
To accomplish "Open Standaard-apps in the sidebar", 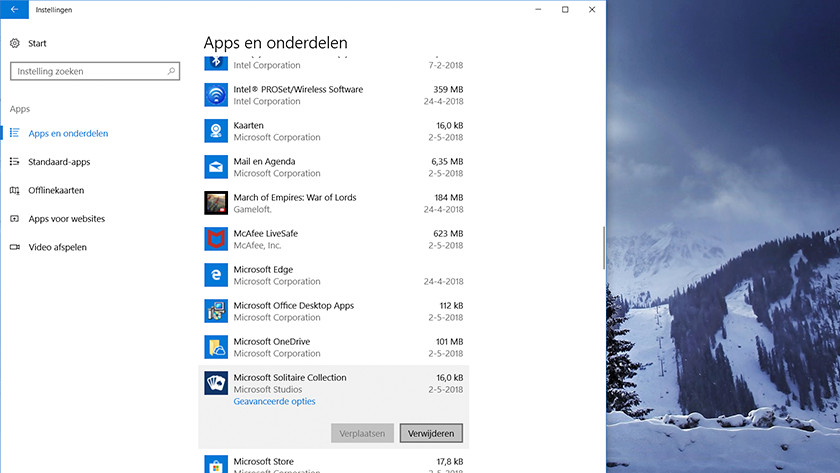I will pos(58,161).
